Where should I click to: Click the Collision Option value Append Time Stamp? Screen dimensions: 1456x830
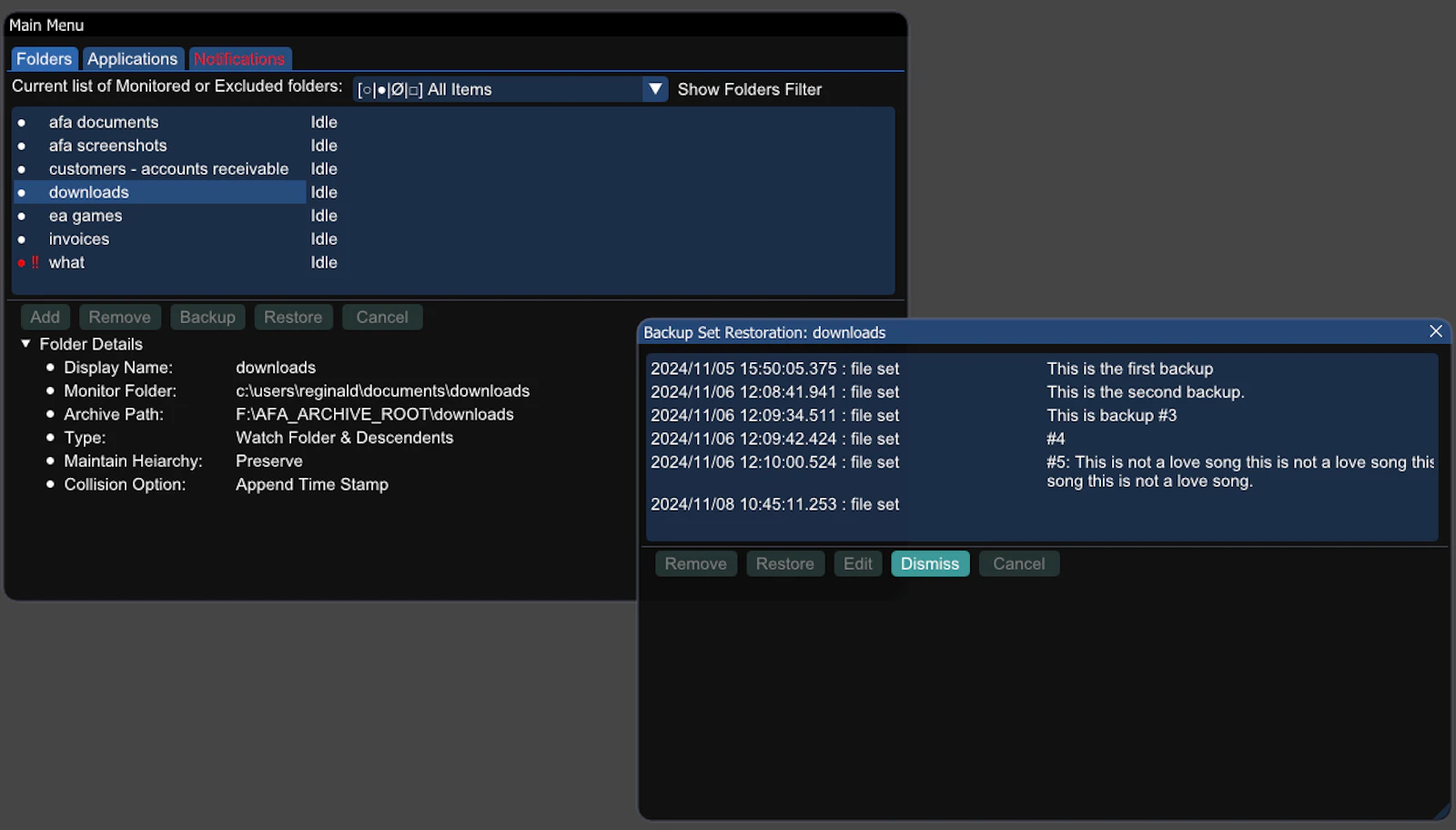[x=312, y=484]
